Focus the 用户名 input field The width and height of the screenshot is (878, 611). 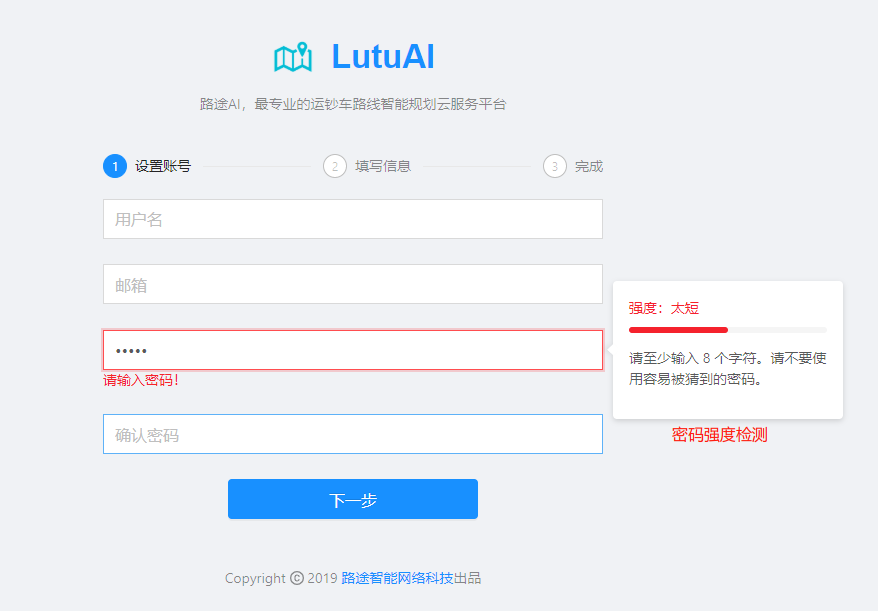(352, 219)
